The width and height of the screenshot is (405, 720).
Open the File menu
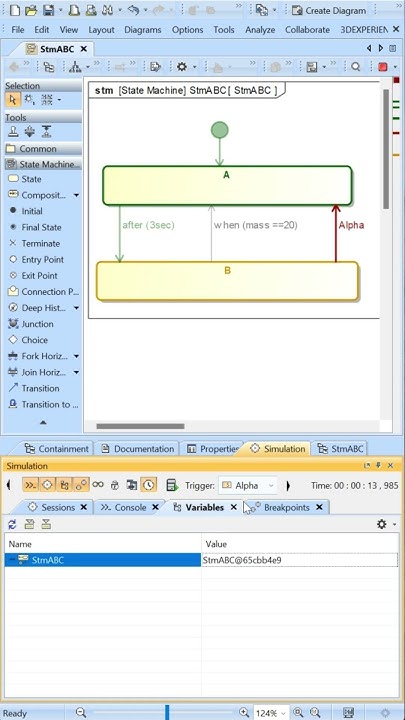click(x=17, y=29)
